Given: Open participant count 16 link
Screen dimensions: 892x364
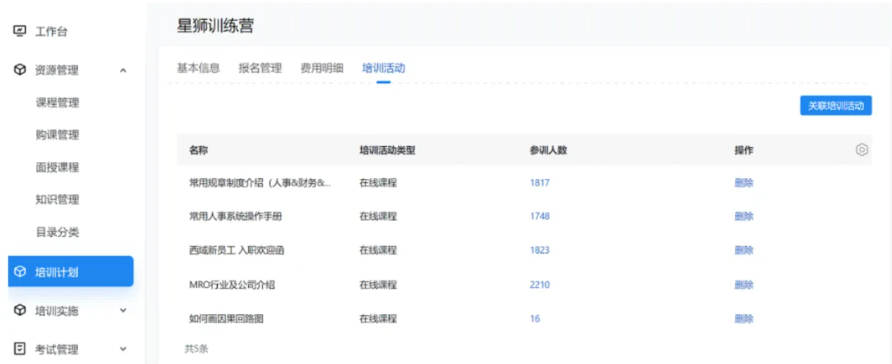Looking at the screenshot, I should (x=535, y=318).
